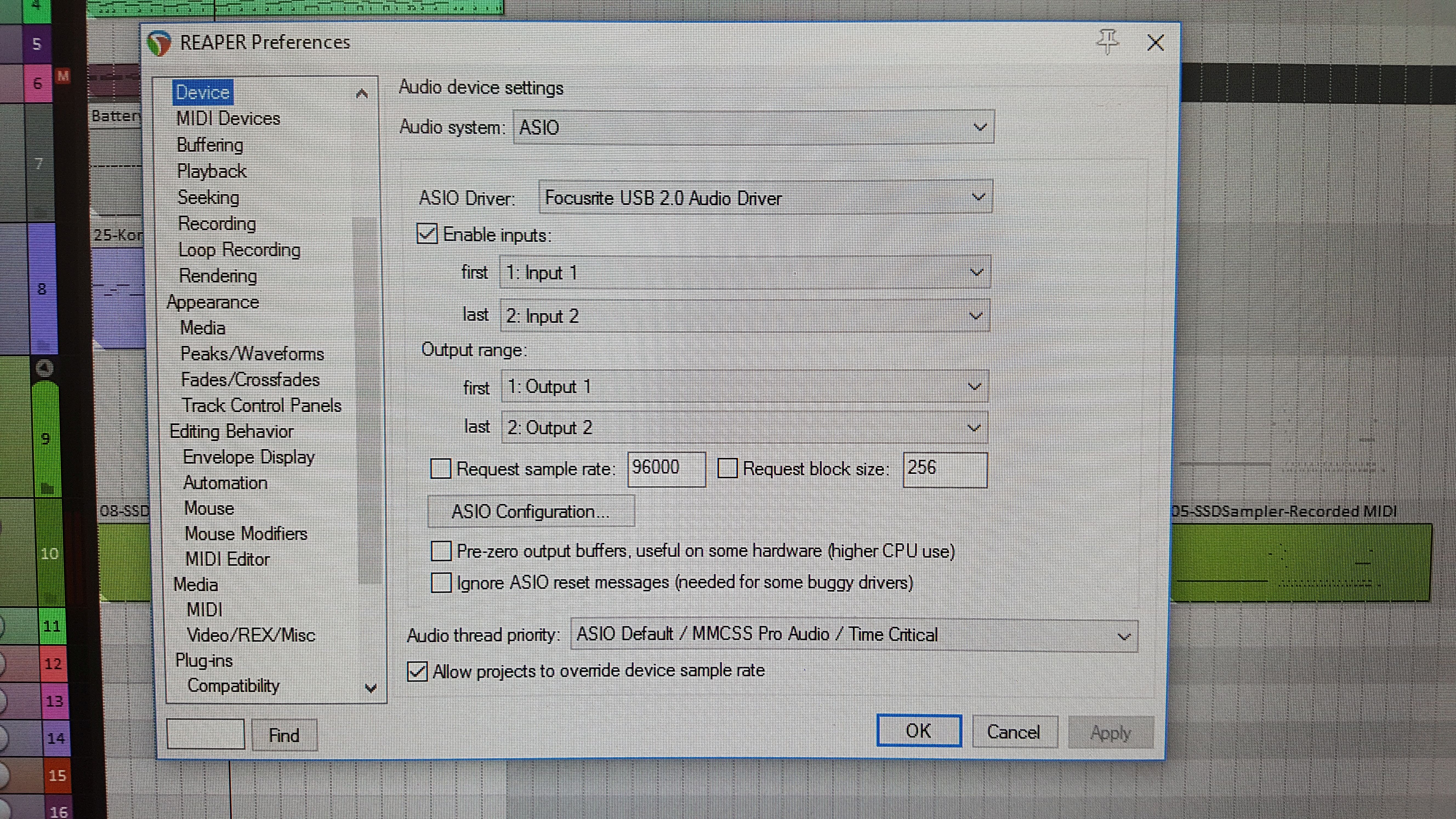The image size is (1456, 819).
Task: Select MIDI Devices in the preferences tree
Action: 228,119
